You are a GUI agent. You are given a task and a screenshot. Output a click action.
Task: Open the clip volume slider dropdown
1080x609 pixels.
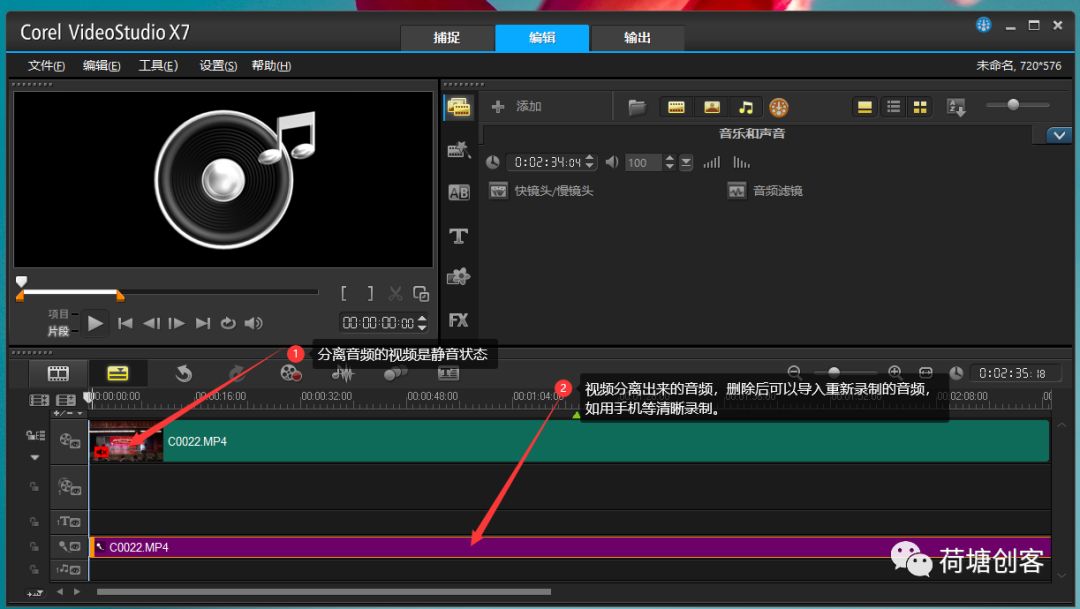[686, 162]
